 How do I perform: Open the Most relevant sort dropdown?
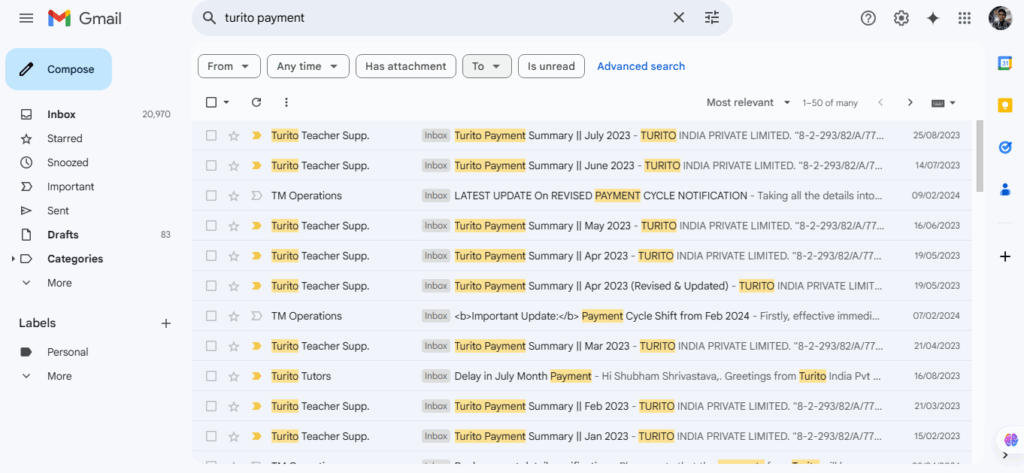pos(748,103)
